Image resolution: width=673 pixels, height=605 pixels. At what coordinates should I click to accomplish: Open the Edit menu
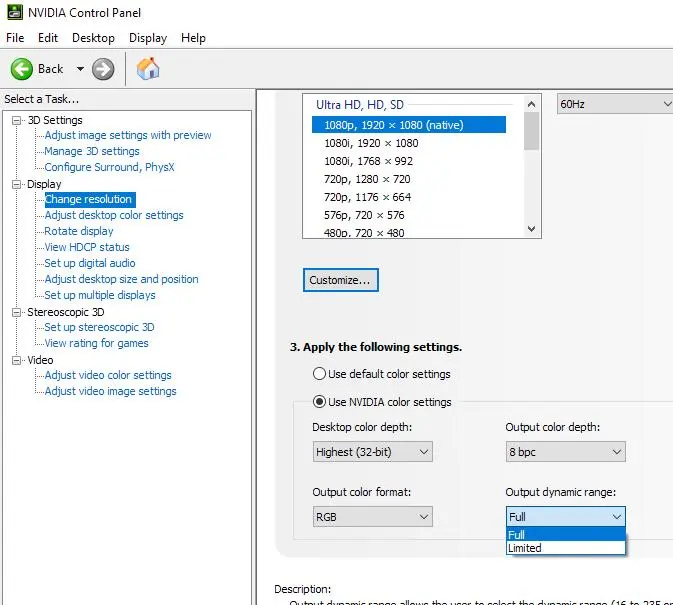tap(48, 38)
